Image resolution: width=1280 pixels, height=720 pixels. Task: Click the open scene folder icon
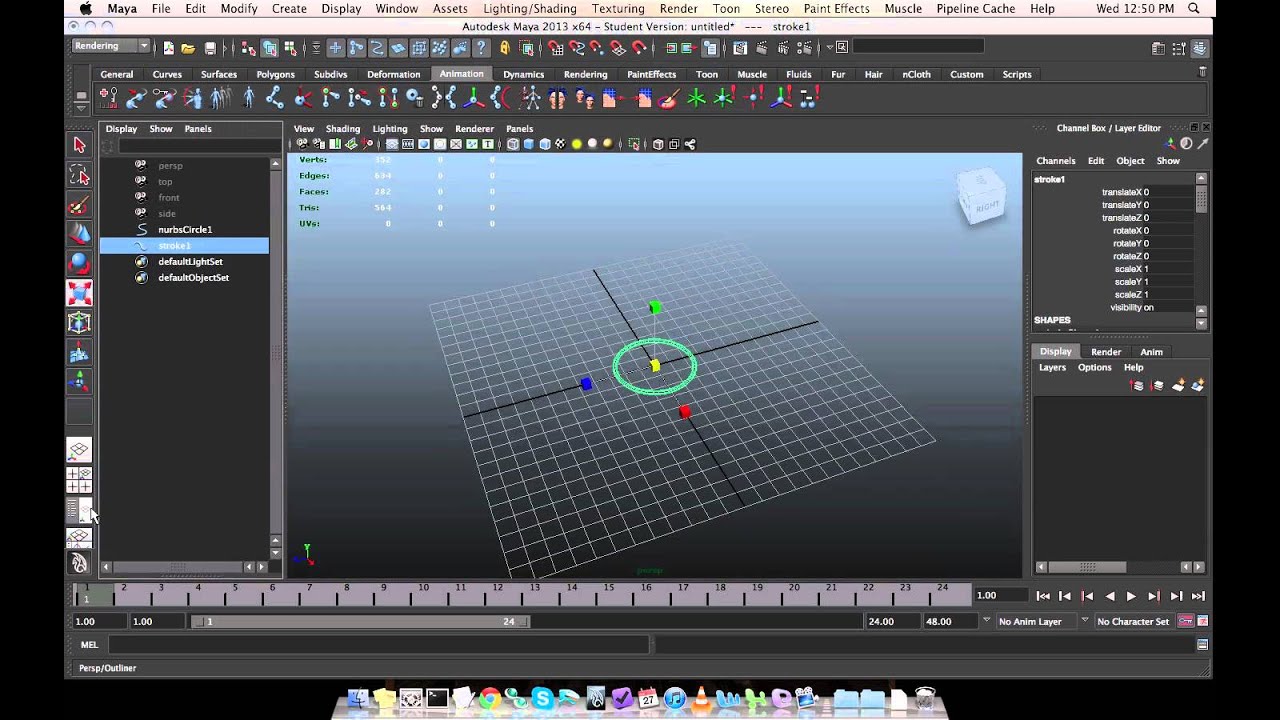pyautogui.click(x=188, y=47)
